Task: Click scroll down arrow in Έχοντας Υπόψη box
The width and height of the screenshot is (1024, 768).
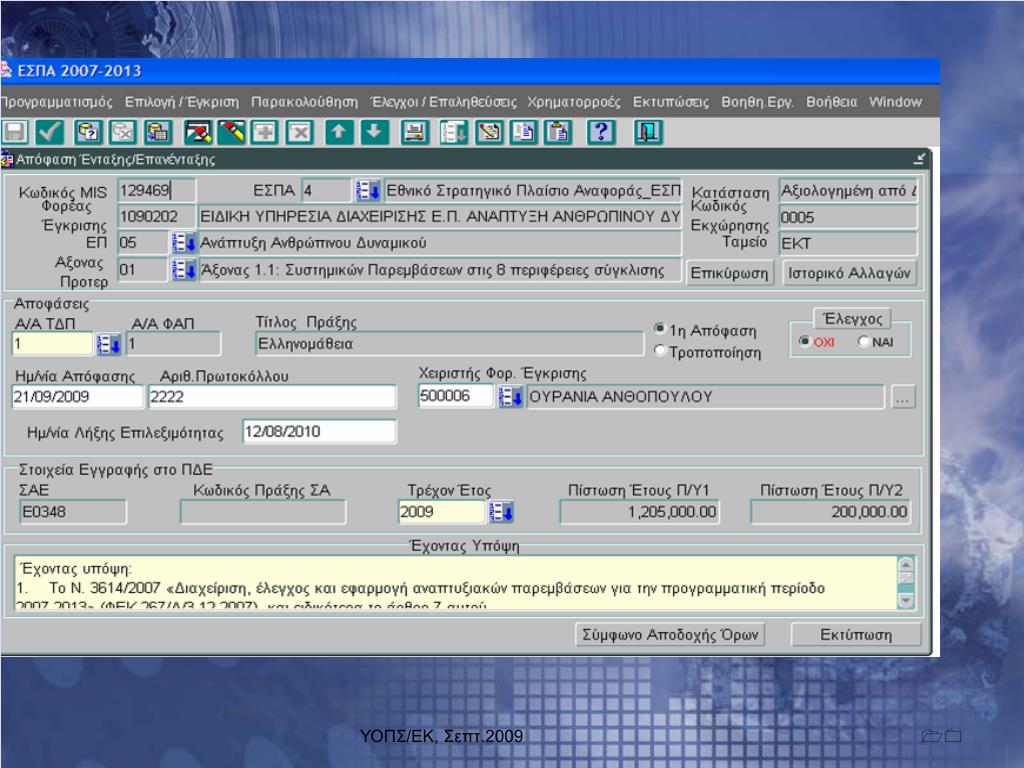Action: pos(906,600)
